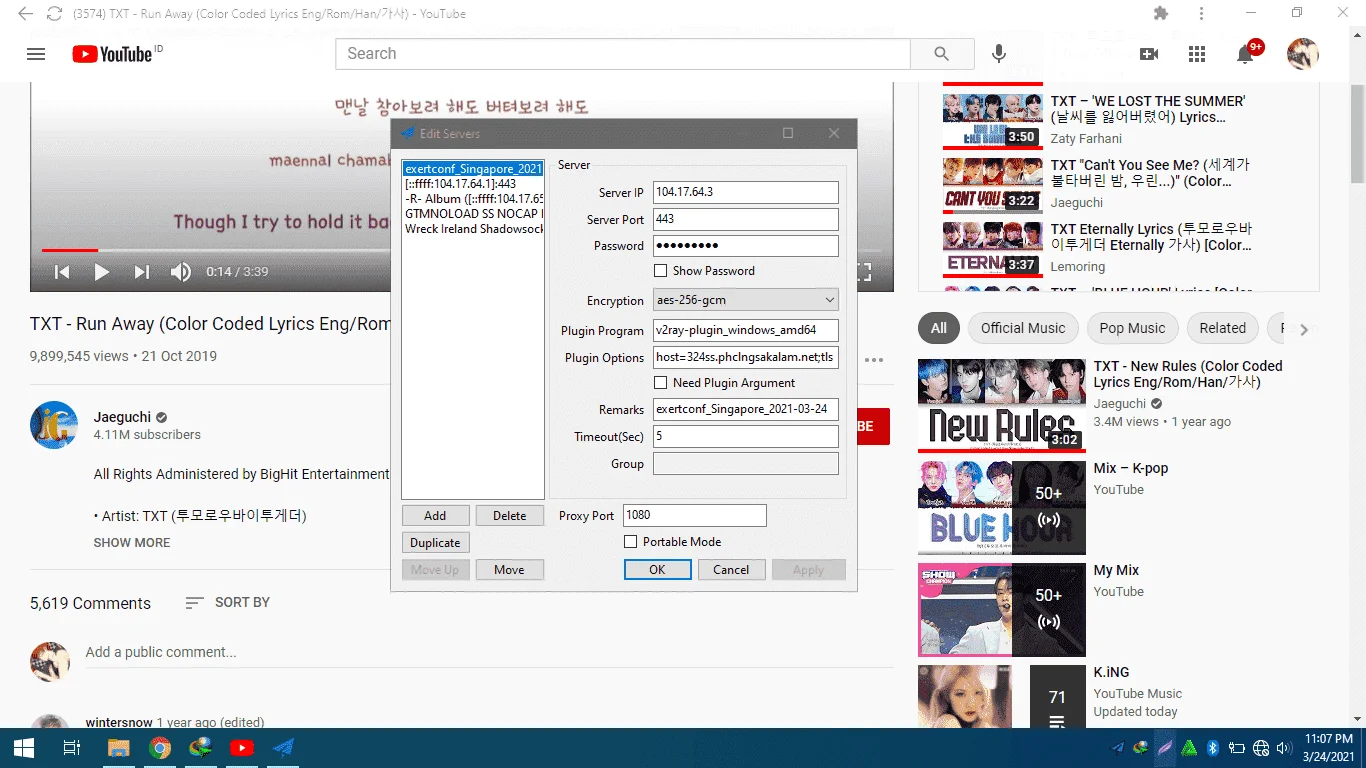Seek using the video progress bar
The height and width of the screenshot is (768, 1366).
pos(461,250)
